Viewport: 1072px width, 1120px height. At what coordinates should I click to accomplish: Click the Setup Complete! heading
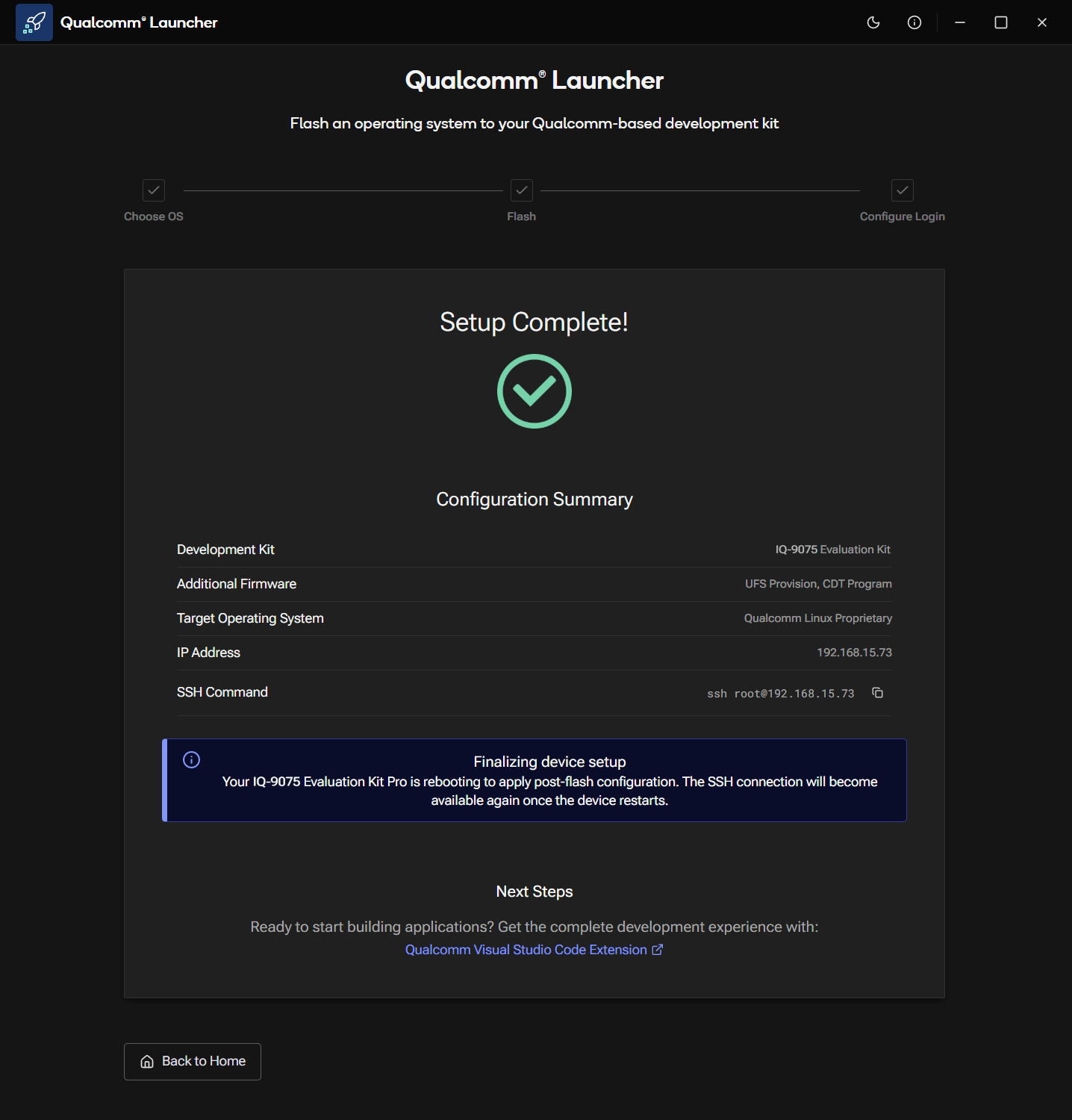coord(535,323)
